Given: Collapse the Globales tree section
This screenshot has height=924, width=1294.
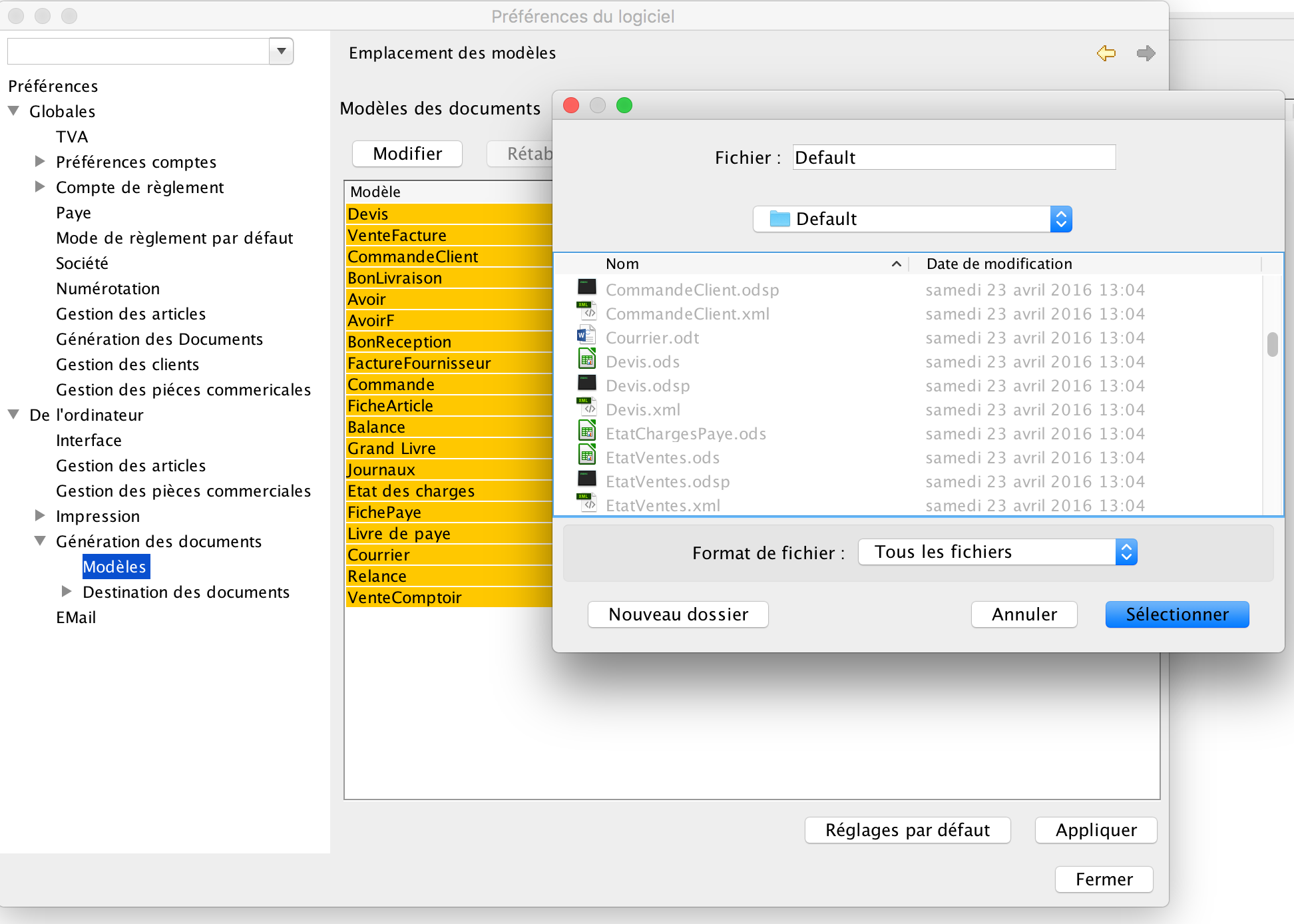Looking at the screenshot, I should [13, 111].
